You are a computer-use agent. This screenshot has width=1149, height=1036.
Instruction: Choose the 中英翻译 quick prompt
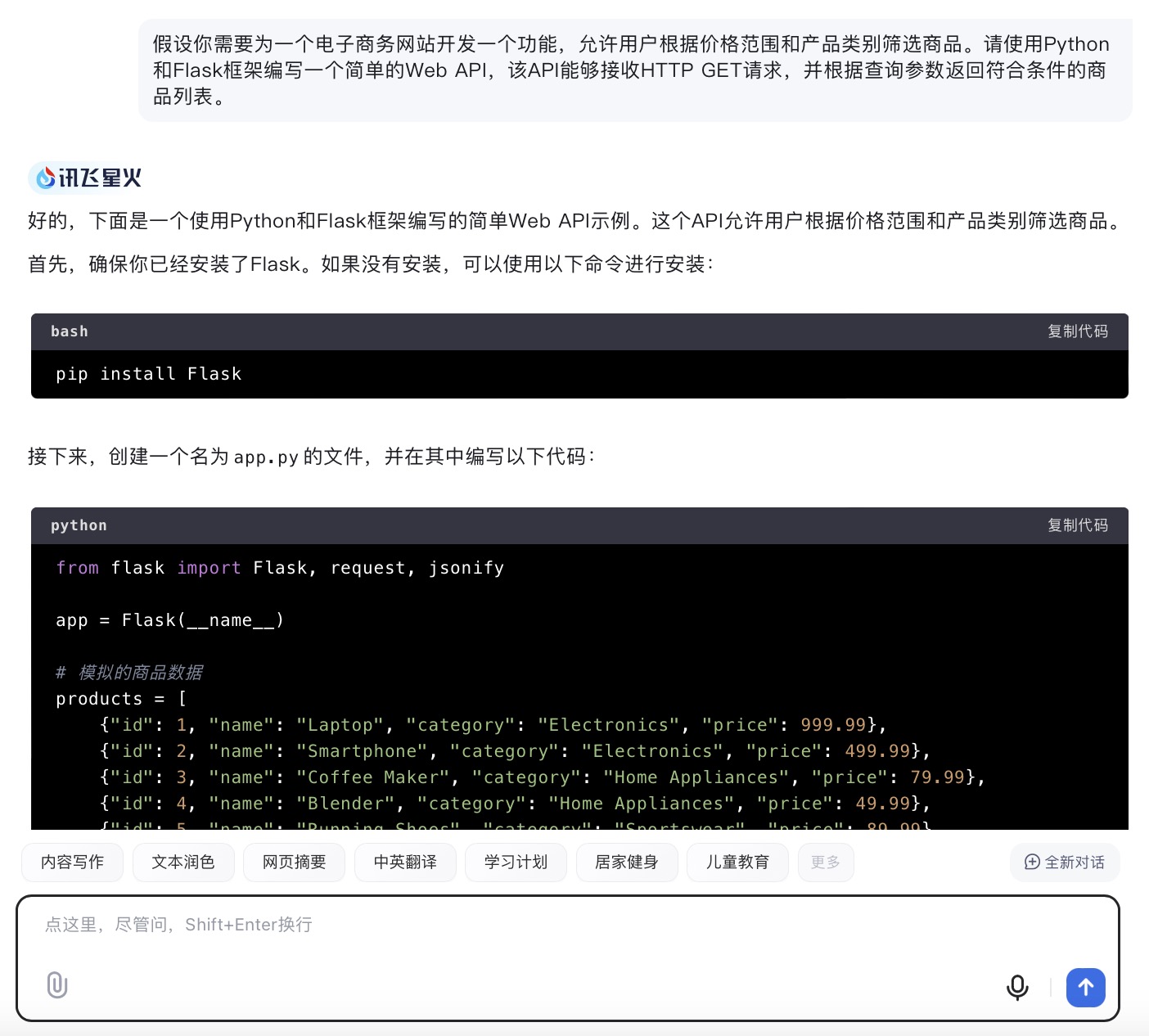(405, 862)
